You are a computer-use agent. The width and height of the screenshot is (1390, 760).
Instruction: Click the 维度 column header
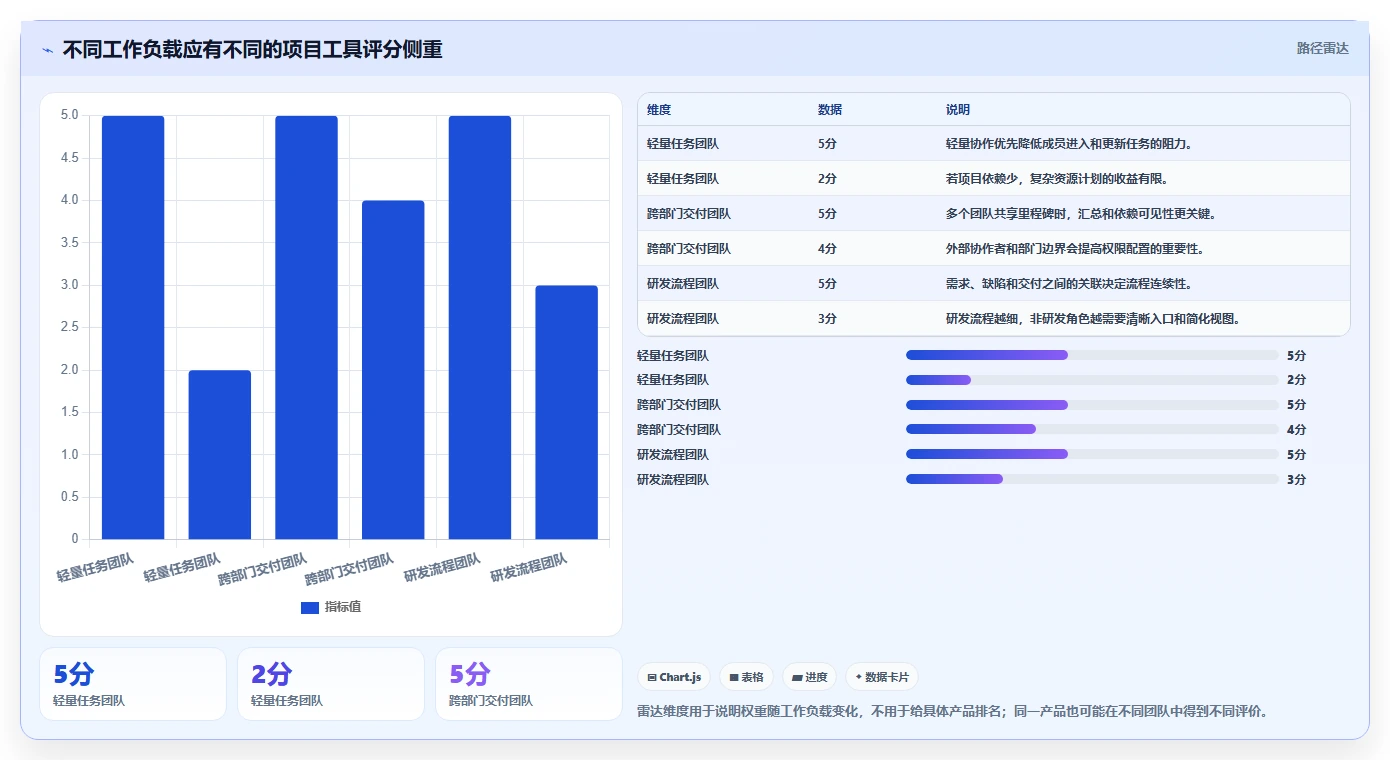(659, 110)
